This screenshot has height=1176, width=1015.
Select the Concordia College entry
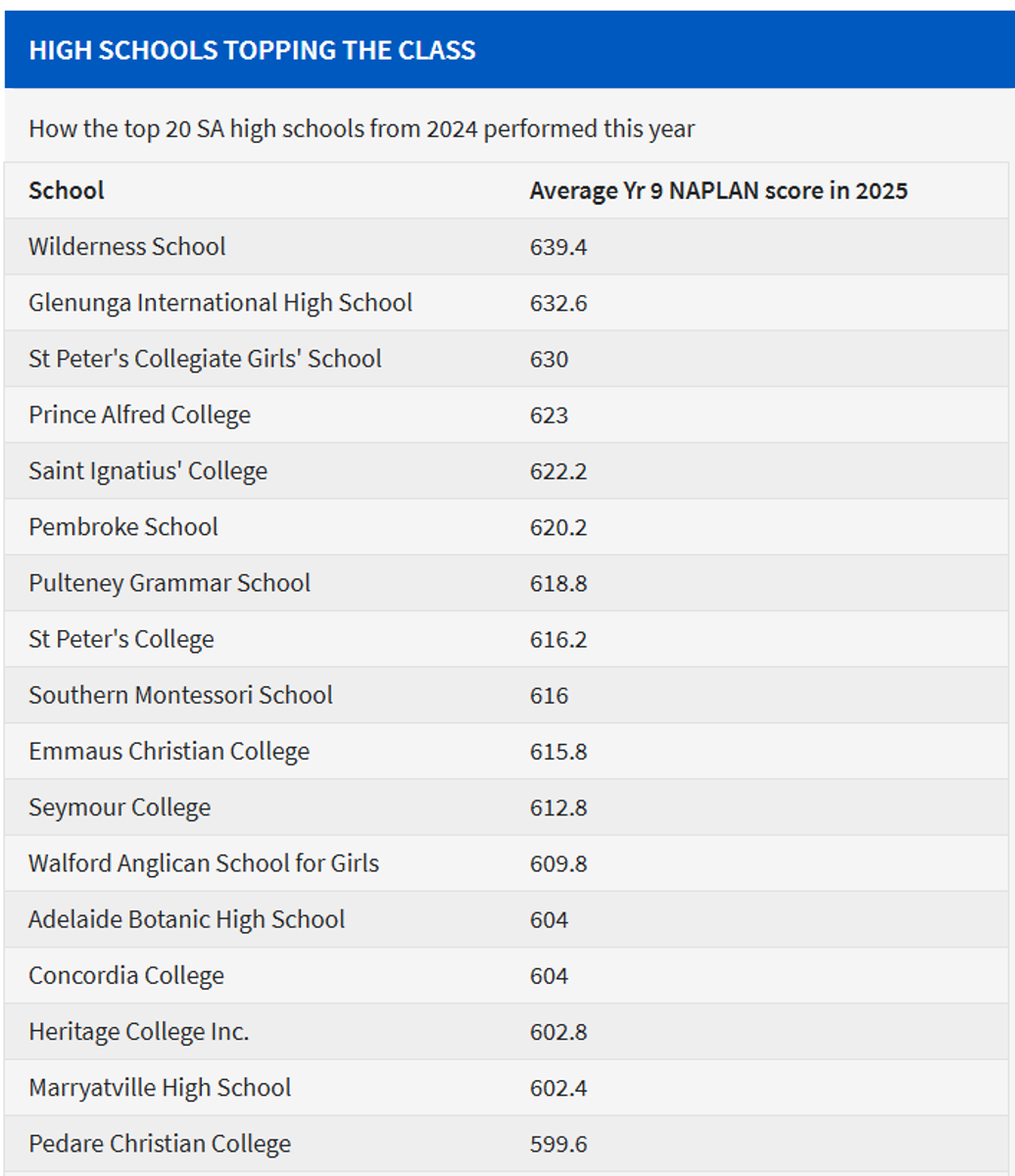click(x=126, y=976)
